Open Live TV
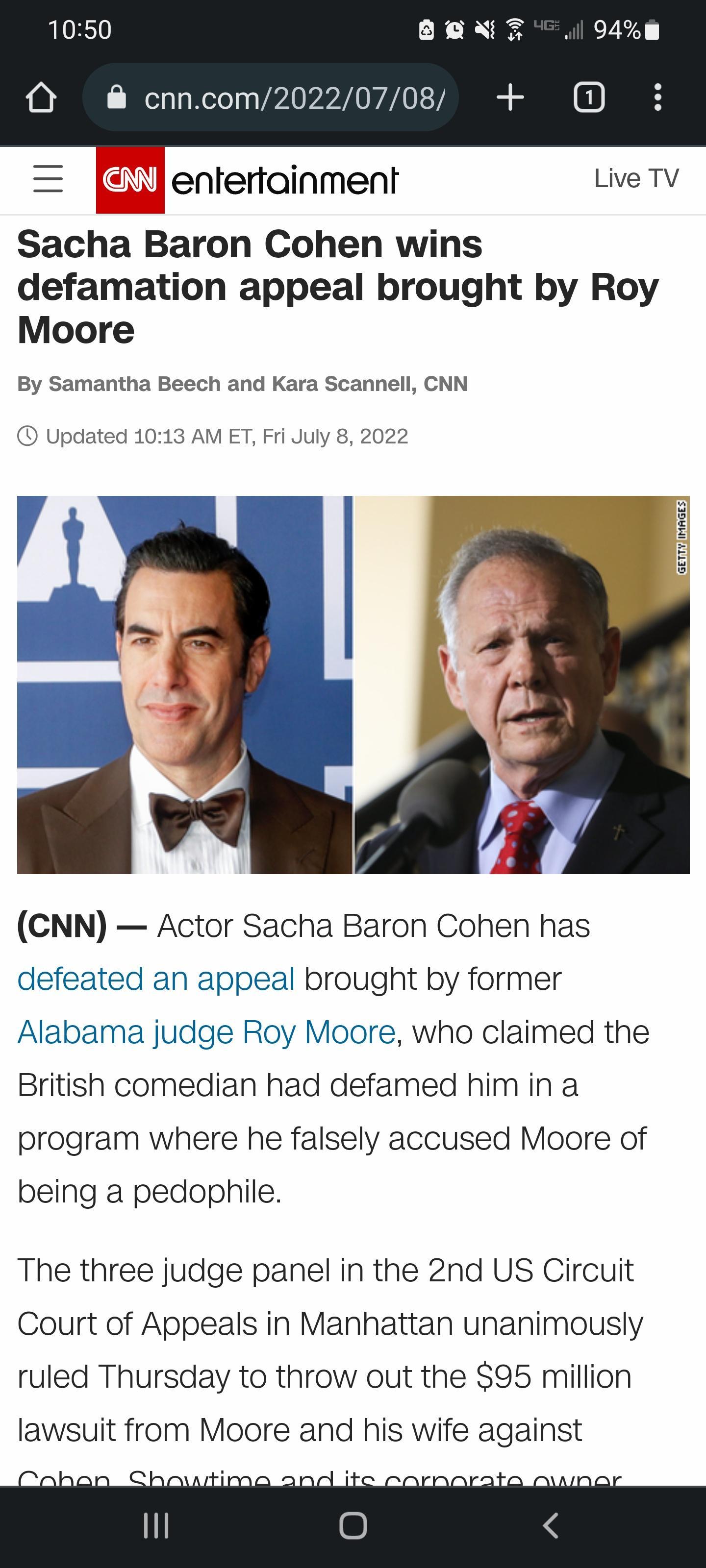Viewport: 706px width, 1568px height. coord(635,178)
